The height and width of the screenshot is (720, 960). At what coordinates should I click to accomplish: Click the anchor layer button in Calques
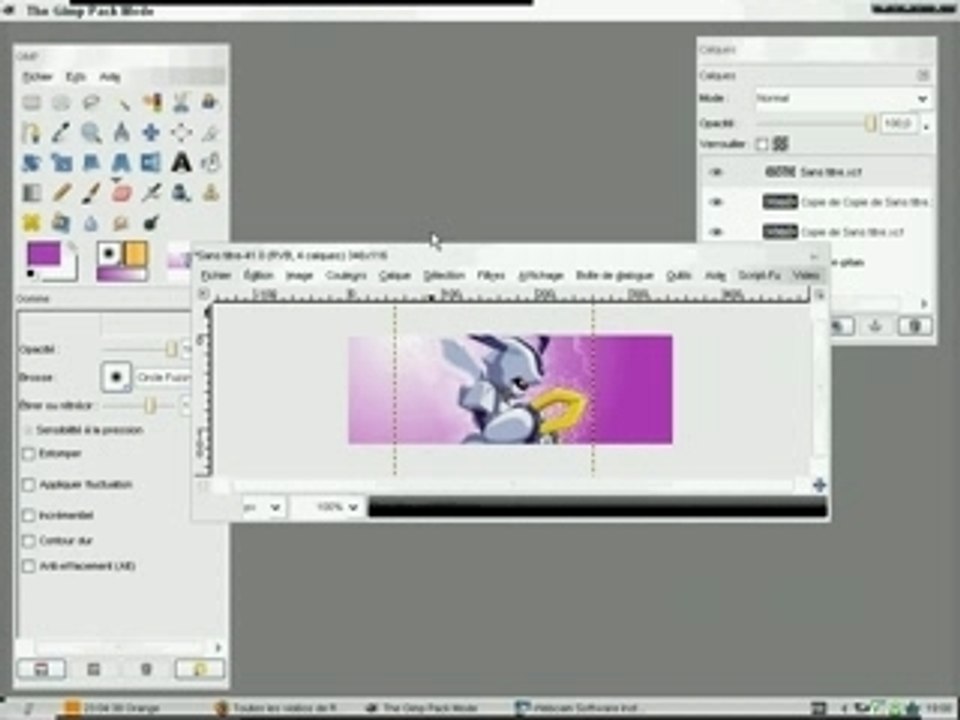pyautogui.click(x=876, y=326)
